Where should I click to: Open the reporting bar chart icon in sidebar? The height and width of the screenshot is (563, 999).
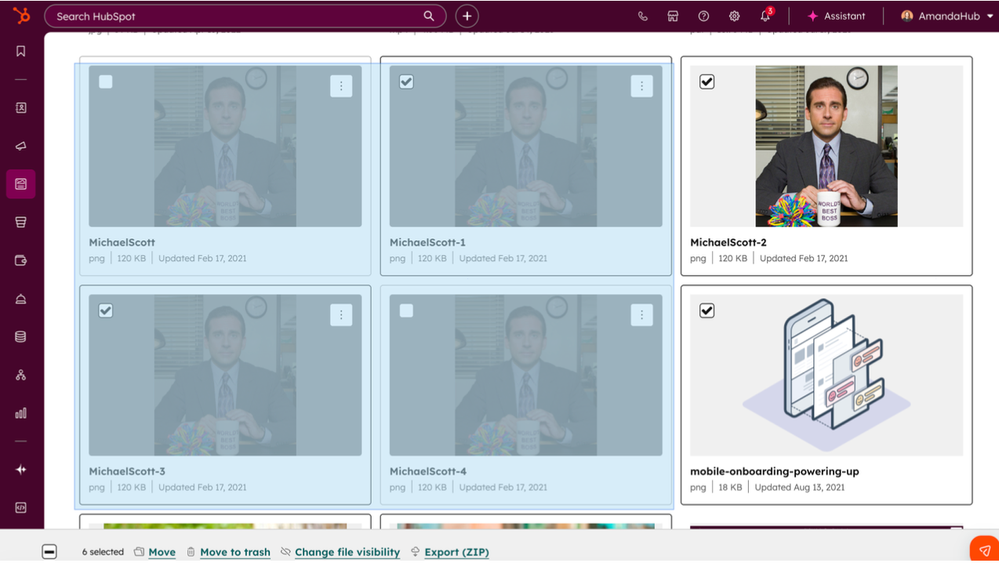click(21, 413)
